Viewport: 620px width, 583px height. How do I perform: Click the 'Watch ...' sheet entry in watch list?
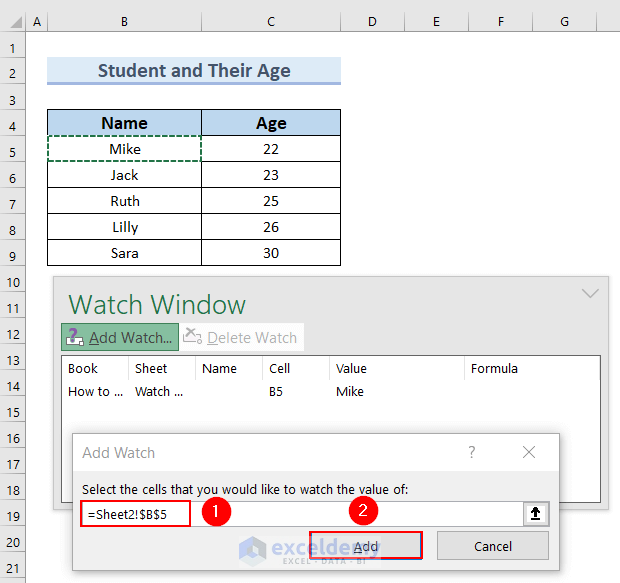pos(159,392)
